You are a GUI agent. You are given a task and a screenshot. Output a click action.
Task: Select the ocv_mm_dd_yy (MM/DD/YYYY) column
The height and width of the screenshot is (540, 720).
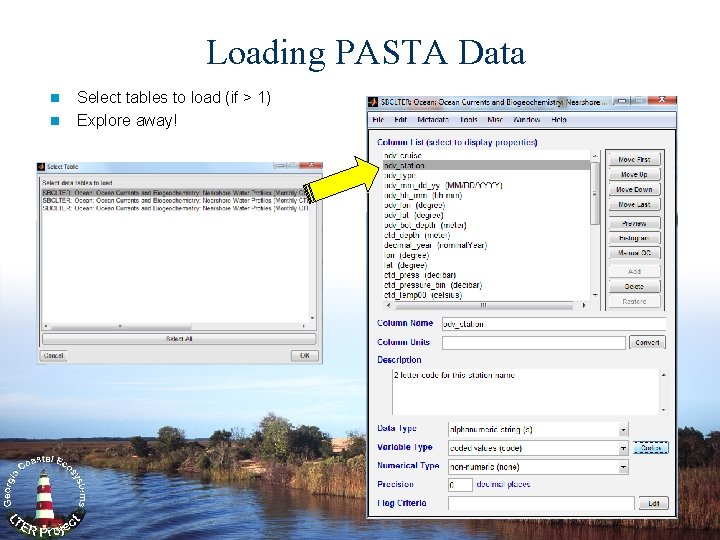point(487,186)
